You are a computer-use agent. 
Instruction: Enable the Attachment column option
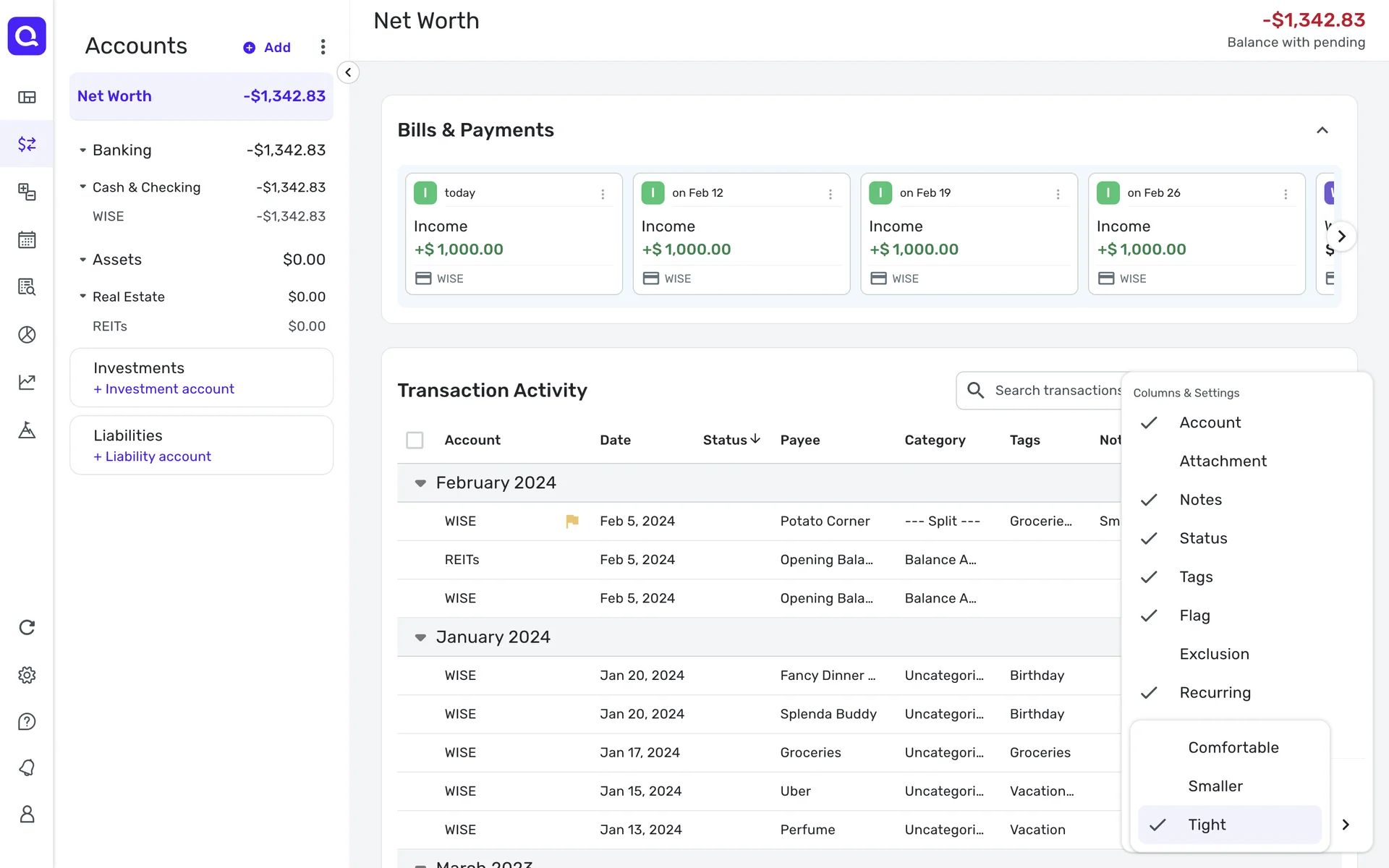pyautogui.click(x=1223, y=461)
